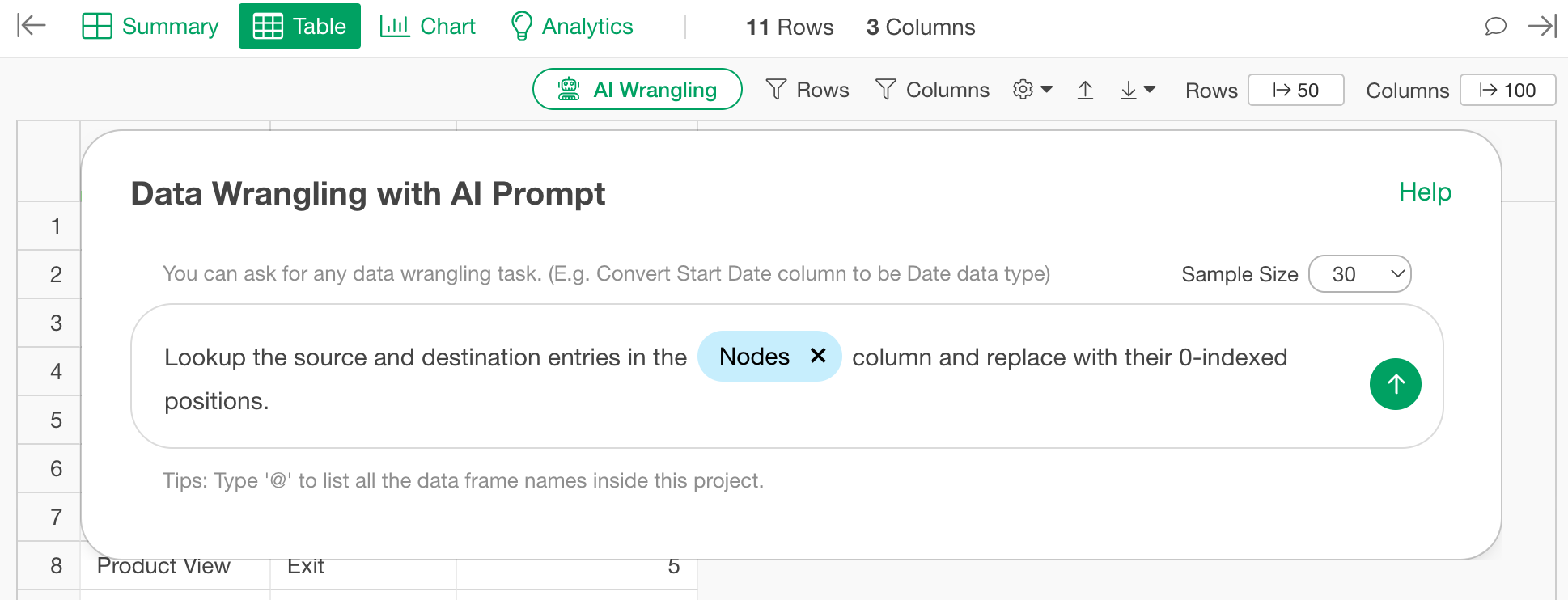1568x600 pixels.
Task: Click the download arrow icon in toolbar
Action: click(1128, 90)
